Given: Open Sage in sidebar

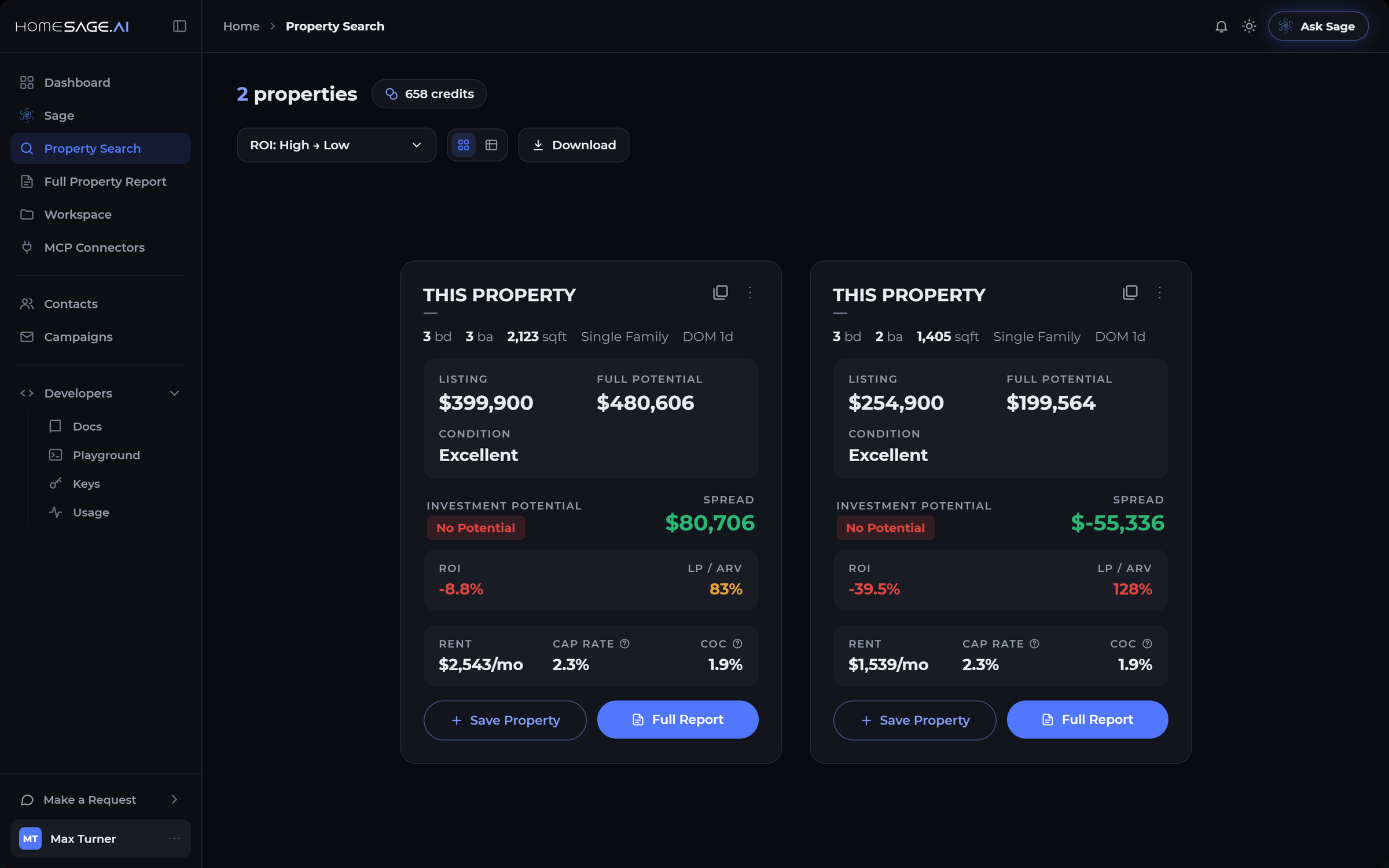Looking at the screenshot, I should [x=101, y=116].
